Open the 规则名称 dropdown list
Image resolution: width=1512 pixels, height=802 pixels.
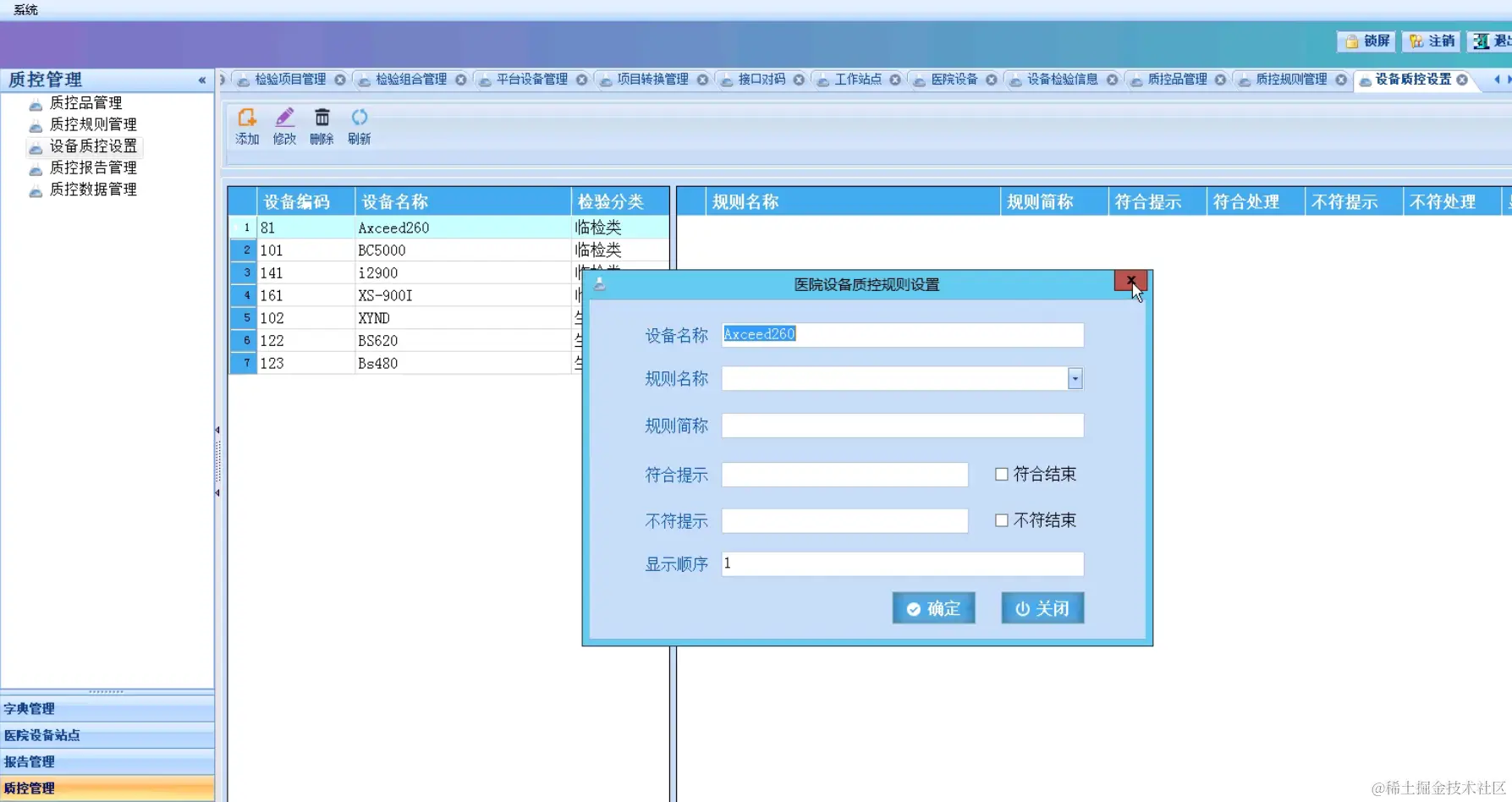(x=1075, y=379)
